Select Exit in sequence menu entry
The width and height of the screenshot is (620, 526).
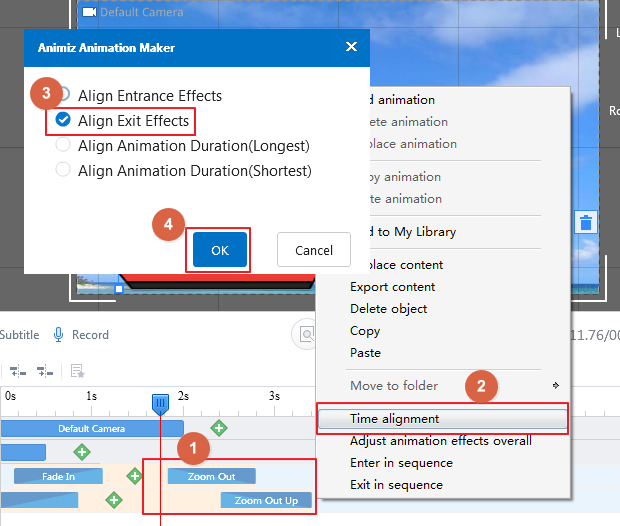396,485
